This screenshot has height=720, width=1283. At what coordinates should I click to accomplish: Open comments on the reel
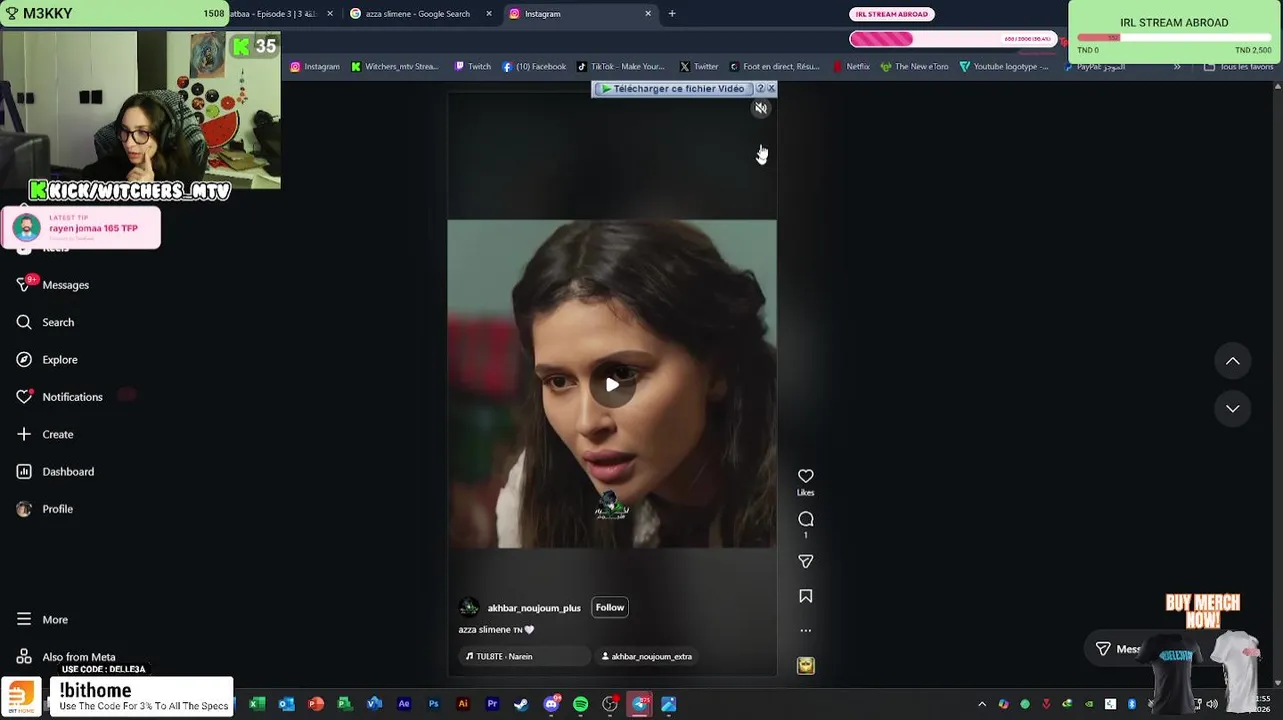(806, 519)
